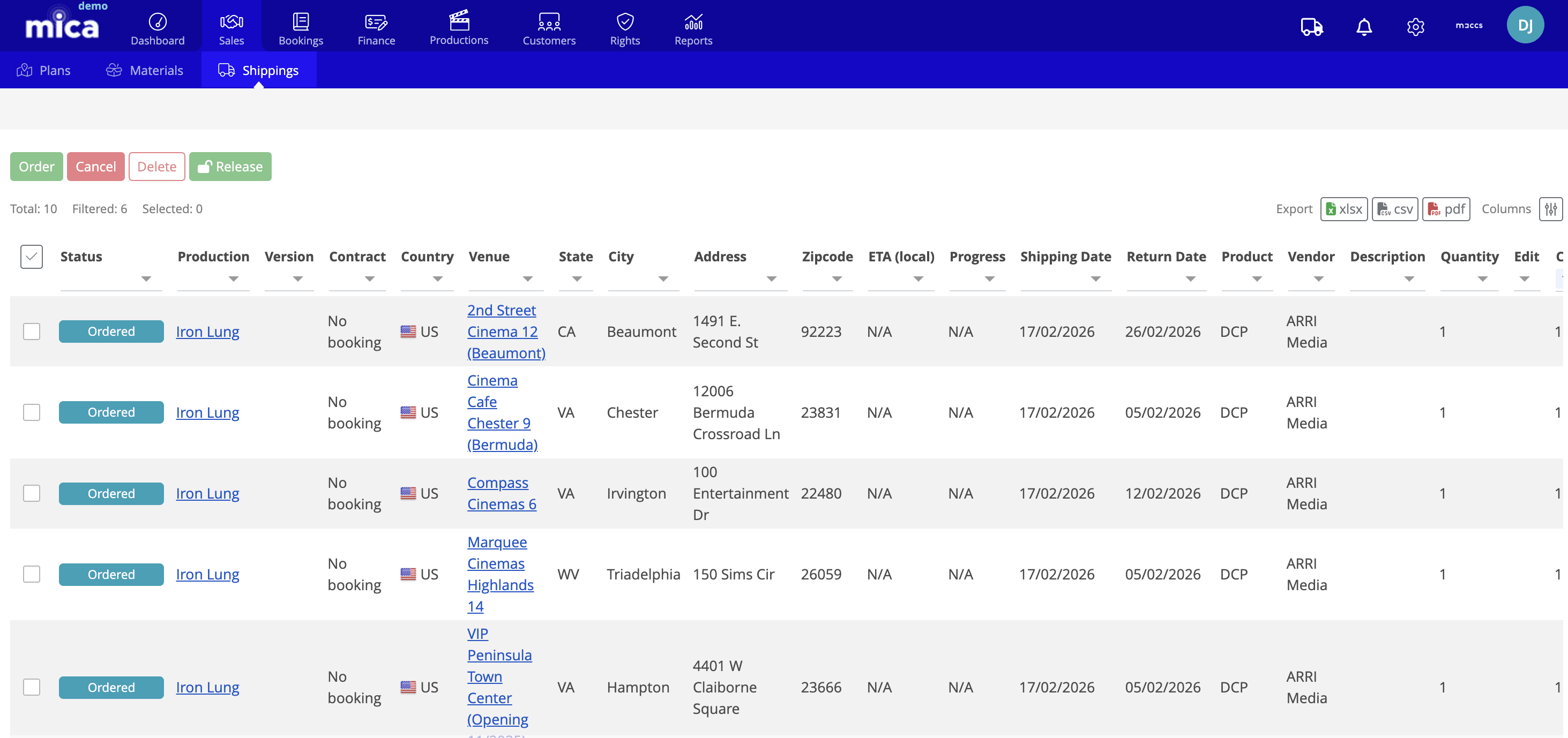Check the first Iron Lung shipment row
Viewport: 1568px width, 738px height.
(x=31, y=331)
